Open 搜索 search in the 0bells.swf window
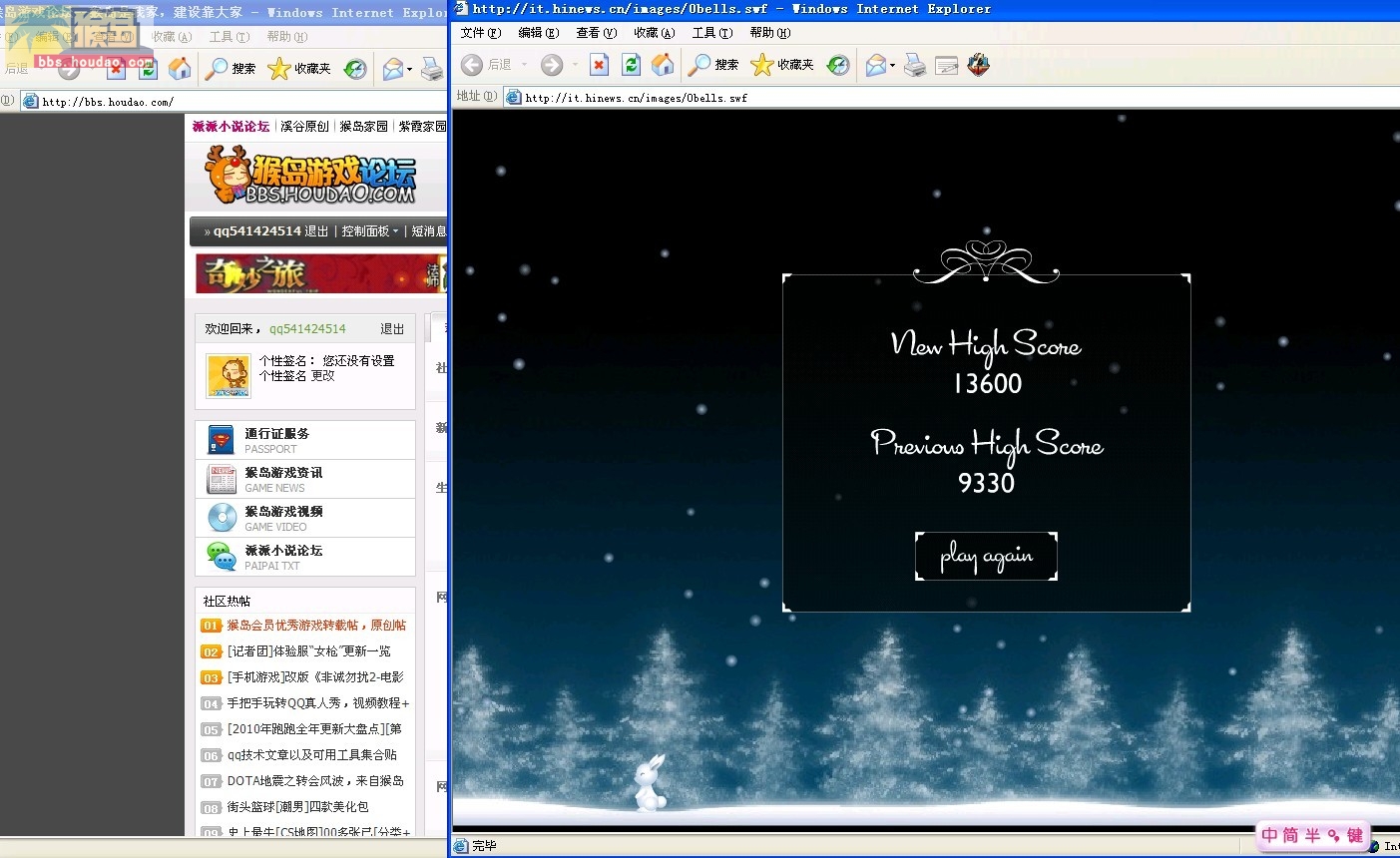The height and width of the screenshot is (858, 1400). click(x=713, y=65)
